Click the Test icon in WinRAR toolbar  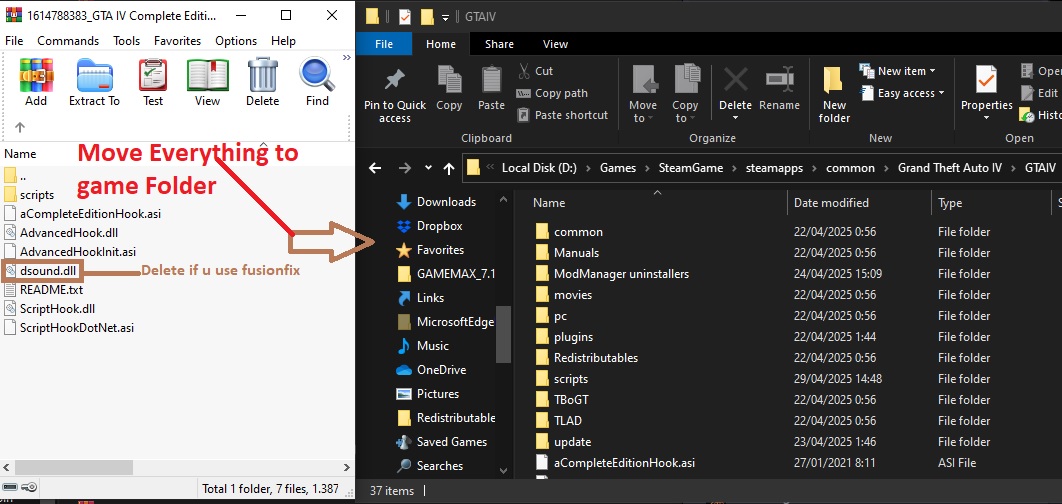[152, 83]
